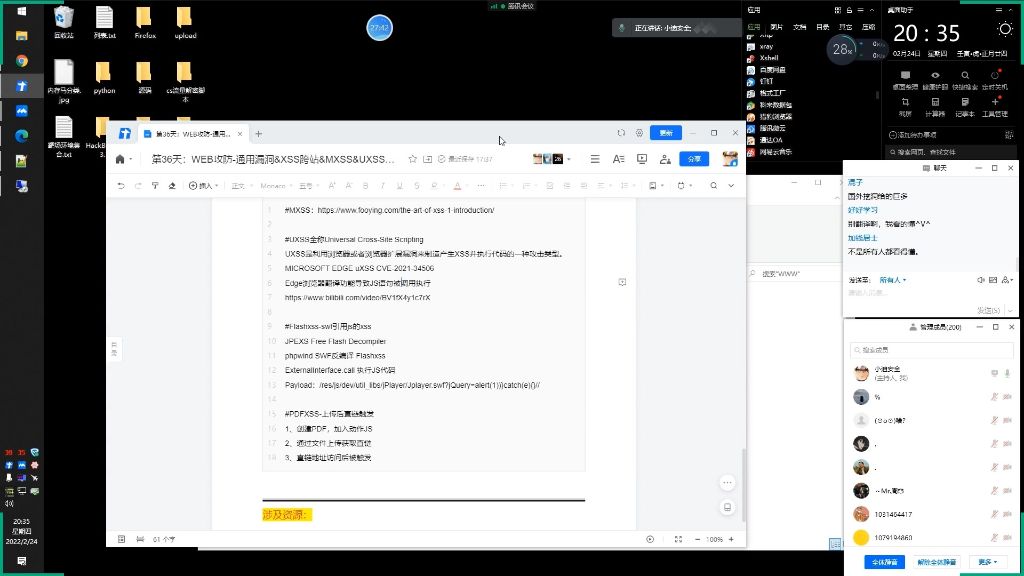
Task: Click the quick search tool icon
Action: pos(965,80)
